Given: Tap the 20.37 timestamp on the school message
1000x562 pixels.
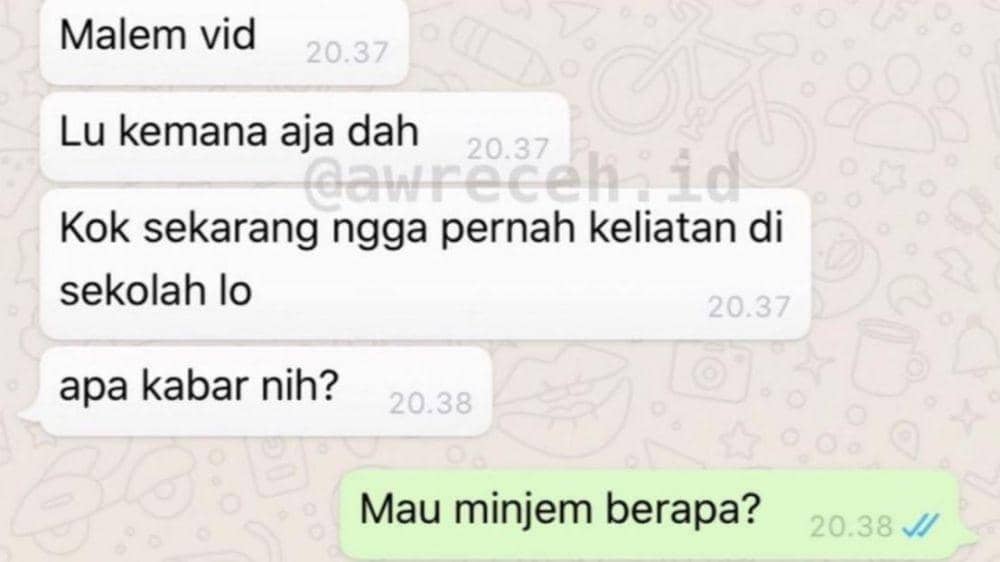Looking at the screenshot, I should tap(749, 307).
